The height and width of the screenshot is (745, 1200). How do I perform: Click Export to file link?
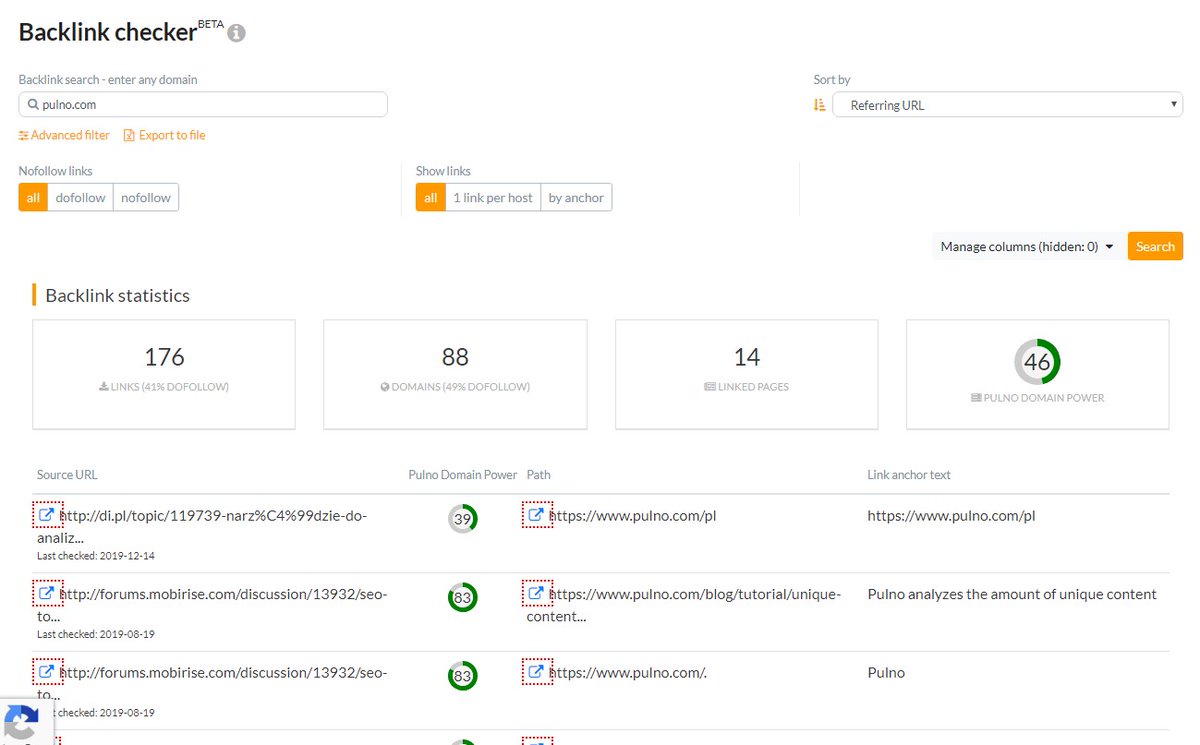(x=164, y=135)
